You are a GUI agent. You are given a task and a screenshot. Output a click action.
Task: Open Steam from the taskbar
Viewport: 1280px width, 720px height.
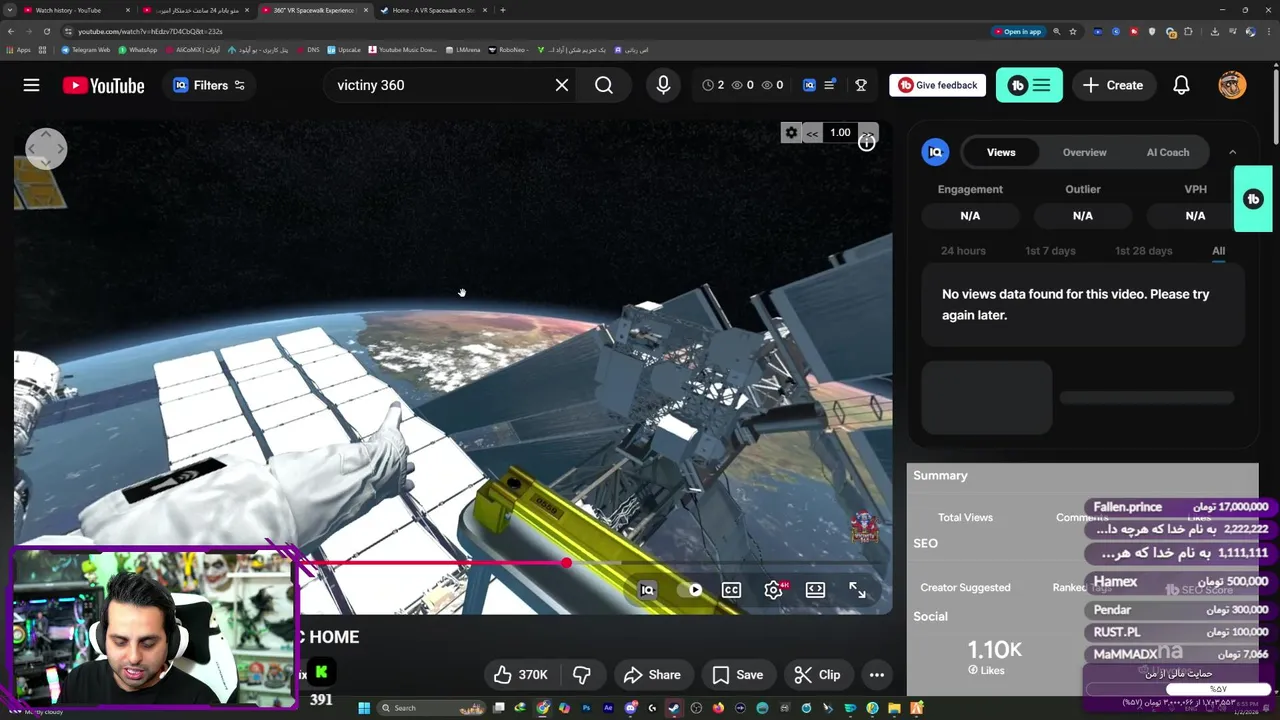click(x=673, y=708)
